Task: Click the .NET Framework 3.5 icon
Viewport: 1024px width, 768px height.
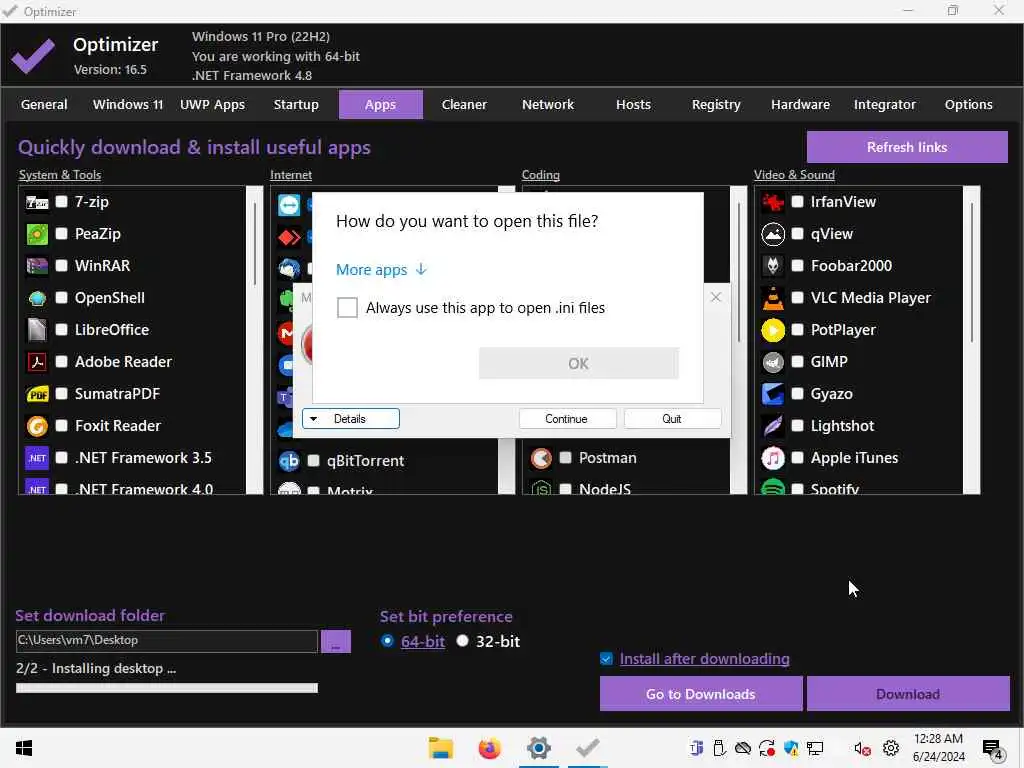Action: pos(37,458)
